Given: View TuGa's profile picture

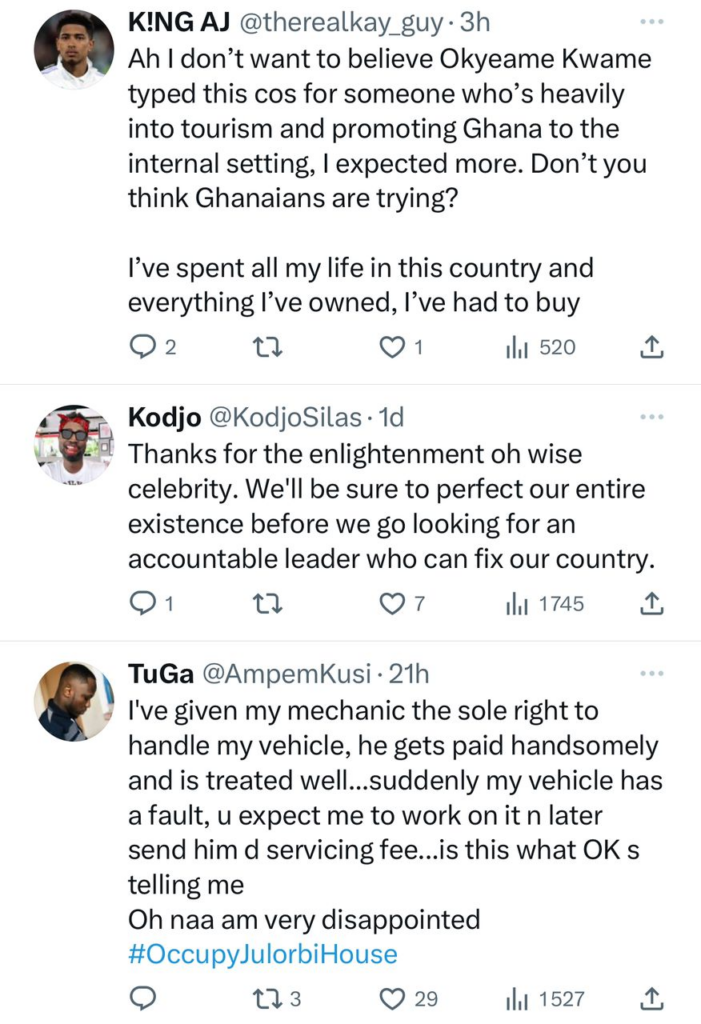Looking at the screenshot, I should (x=75, y=700).
